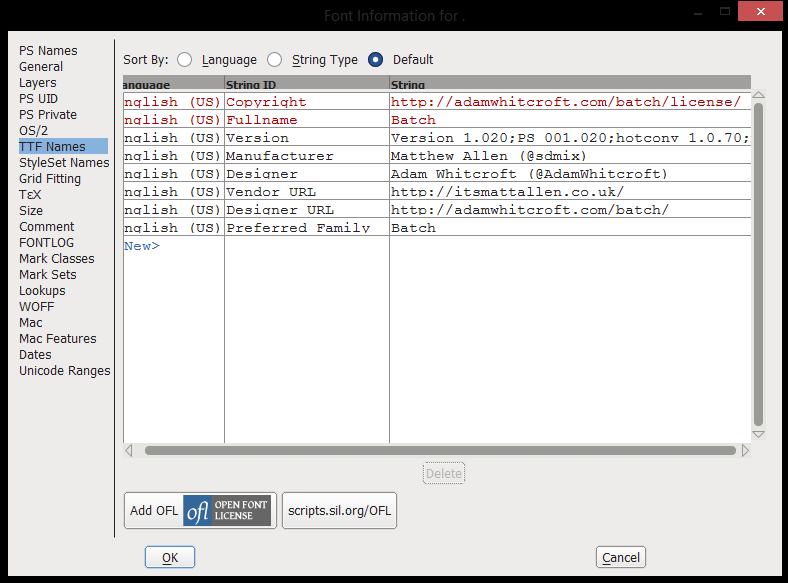Open the PS Names section
788x583 pixels.
click(x=48, y=51)
